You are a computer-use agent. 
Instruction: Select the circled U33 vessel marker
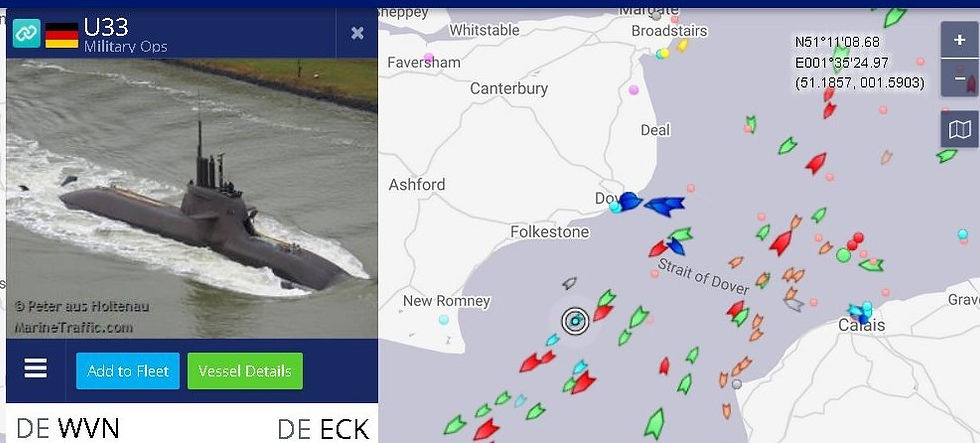(x=575, y=321)
